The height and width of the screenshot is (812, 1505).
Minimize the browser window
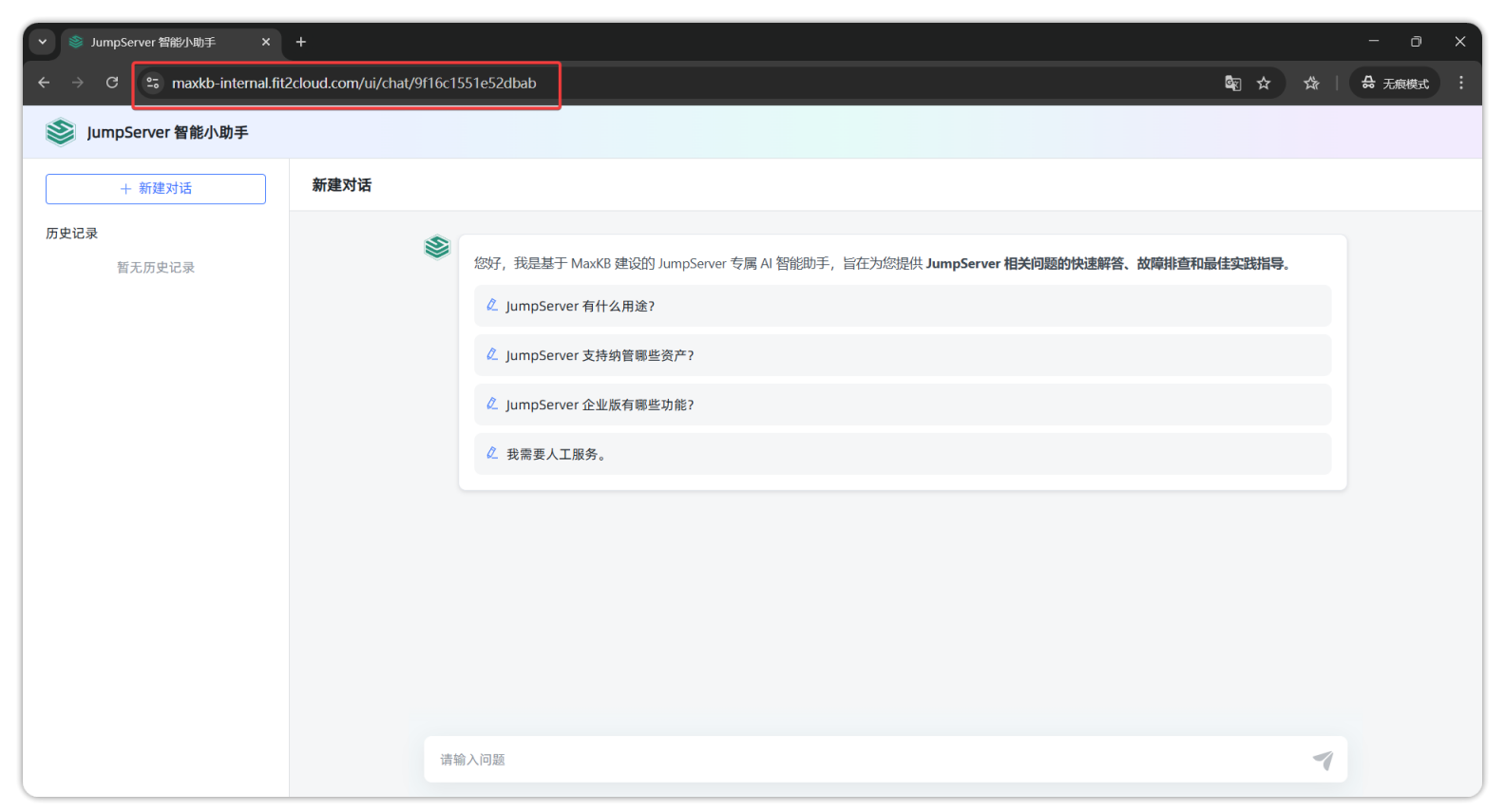point(1373,42)
